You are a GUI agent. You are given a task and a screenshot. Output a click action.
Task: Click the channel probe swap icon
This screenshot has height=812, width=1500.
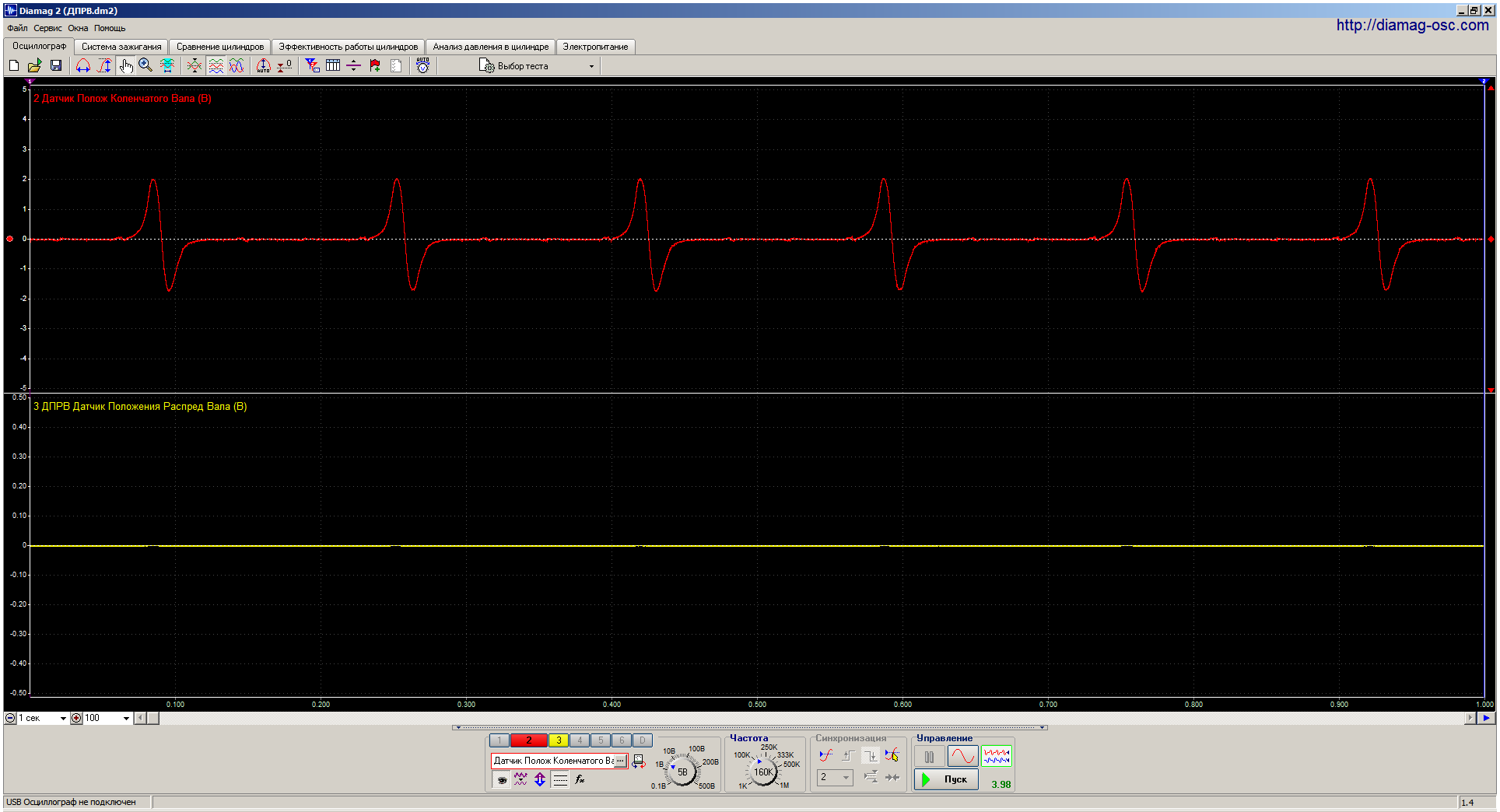(x=639, y=761)
